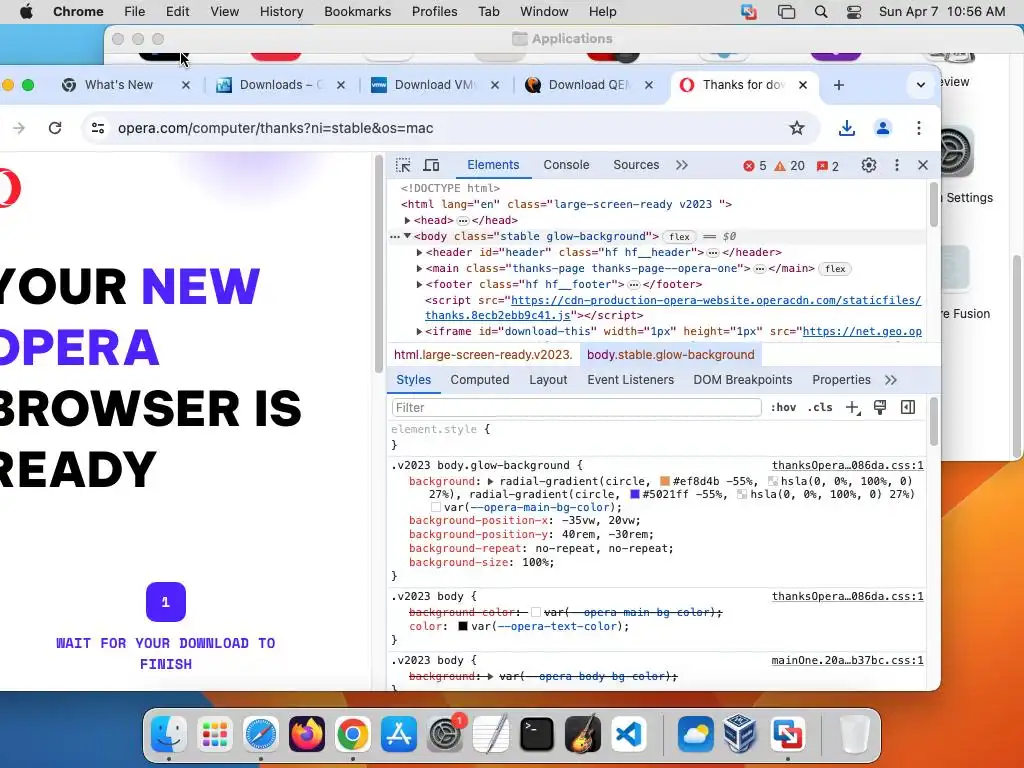Select the Elements tab
1024x768 pixels.
(x=493, y=165)
